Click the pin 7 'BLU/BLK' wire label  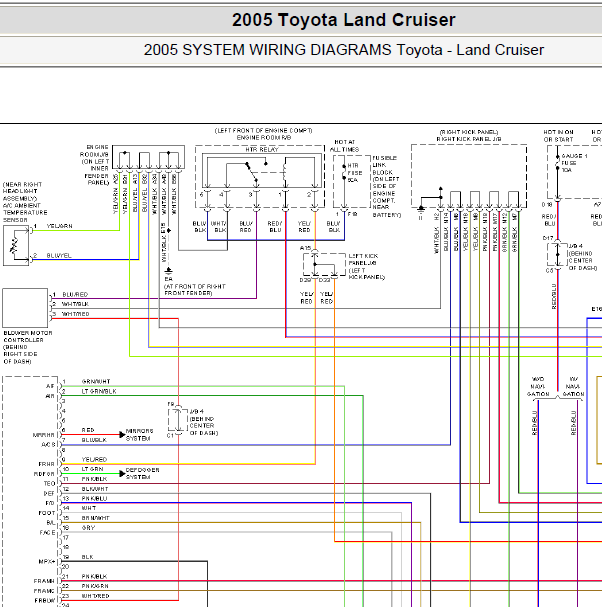point(94,440)
